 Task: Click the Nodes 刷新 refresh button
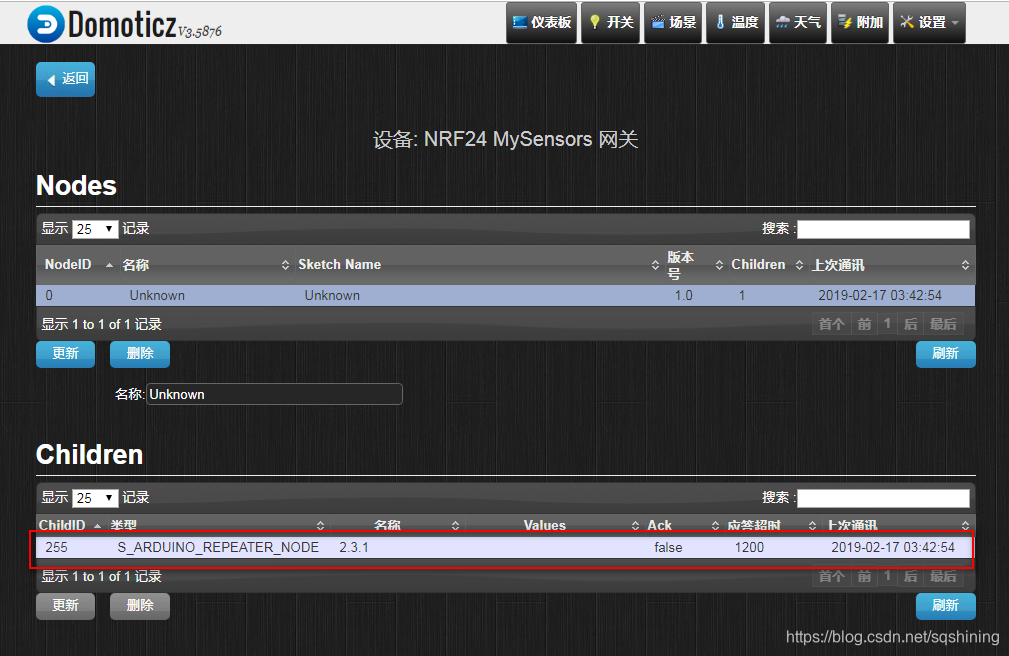coord(945,354)
